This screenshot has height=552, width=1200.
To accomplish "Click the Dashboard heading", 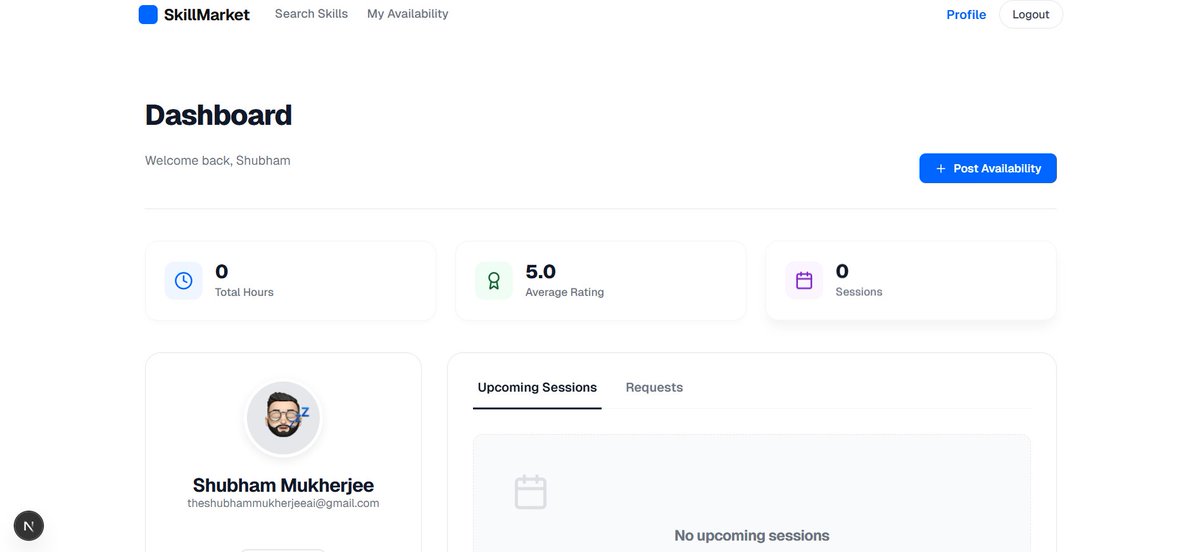I will [x=219, y=115].
